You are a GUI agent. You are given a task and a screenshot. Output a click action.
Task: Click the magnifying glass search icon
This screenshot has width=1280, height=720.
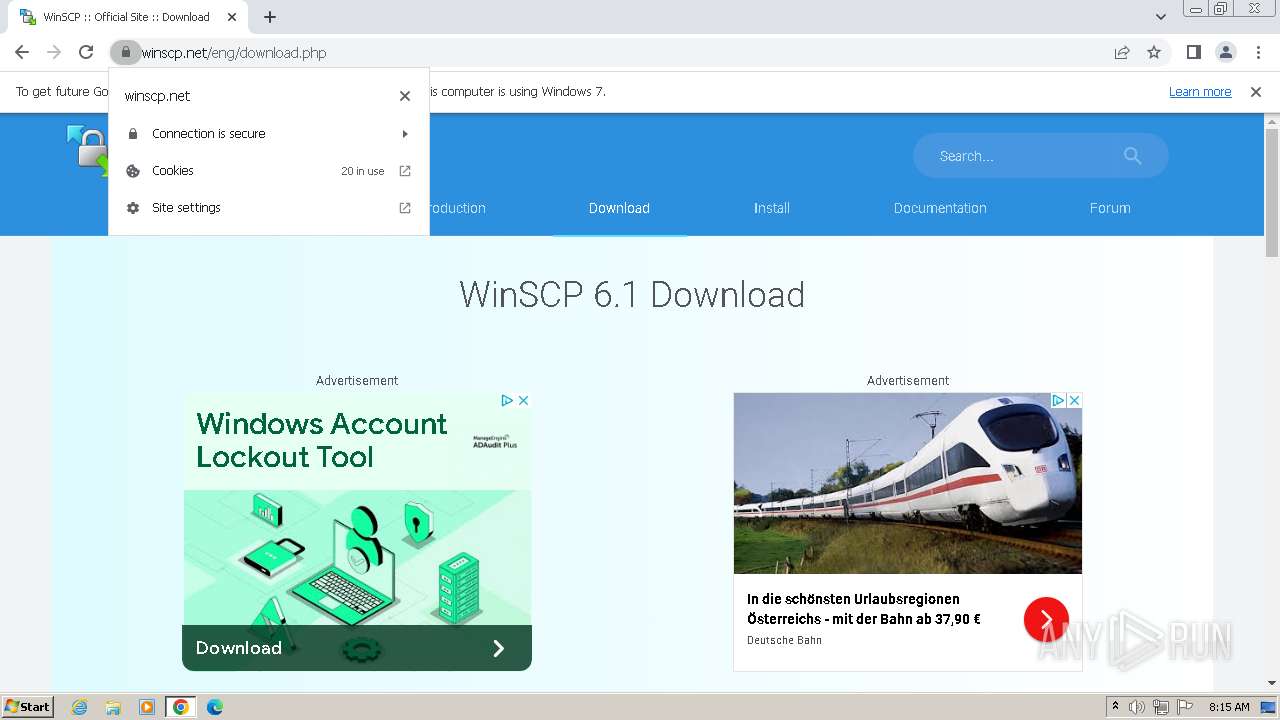[1132, 156]
